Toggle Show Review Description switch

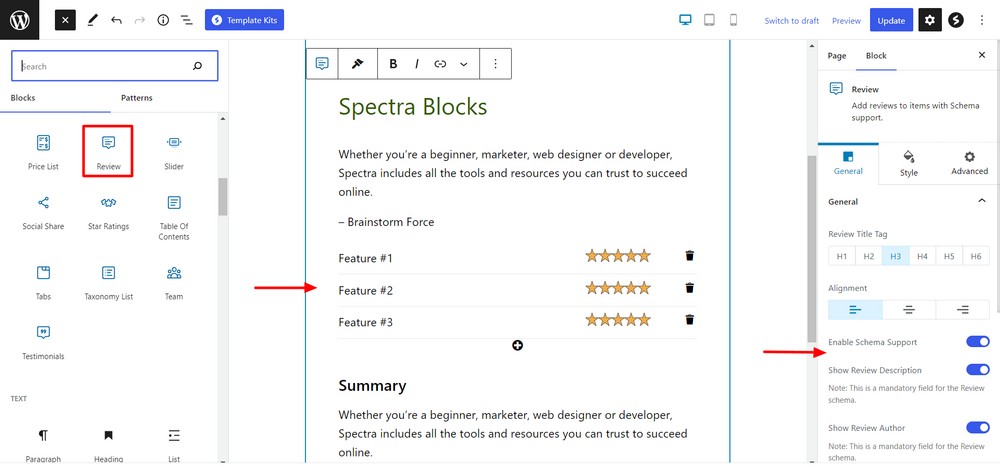[978, 370]
